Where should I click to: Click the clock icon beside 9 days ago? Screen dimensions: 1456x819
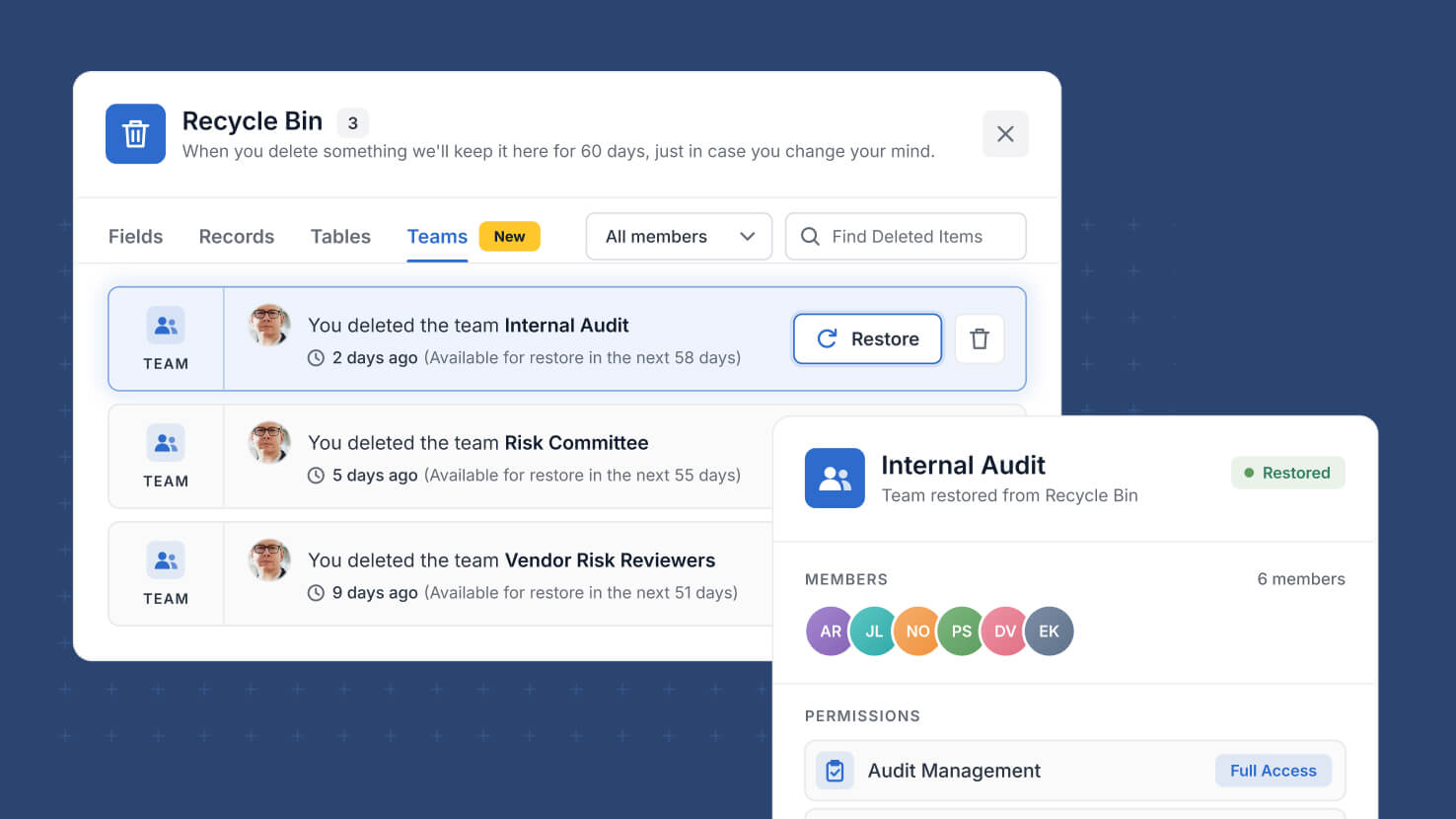(x=316, y=593)
